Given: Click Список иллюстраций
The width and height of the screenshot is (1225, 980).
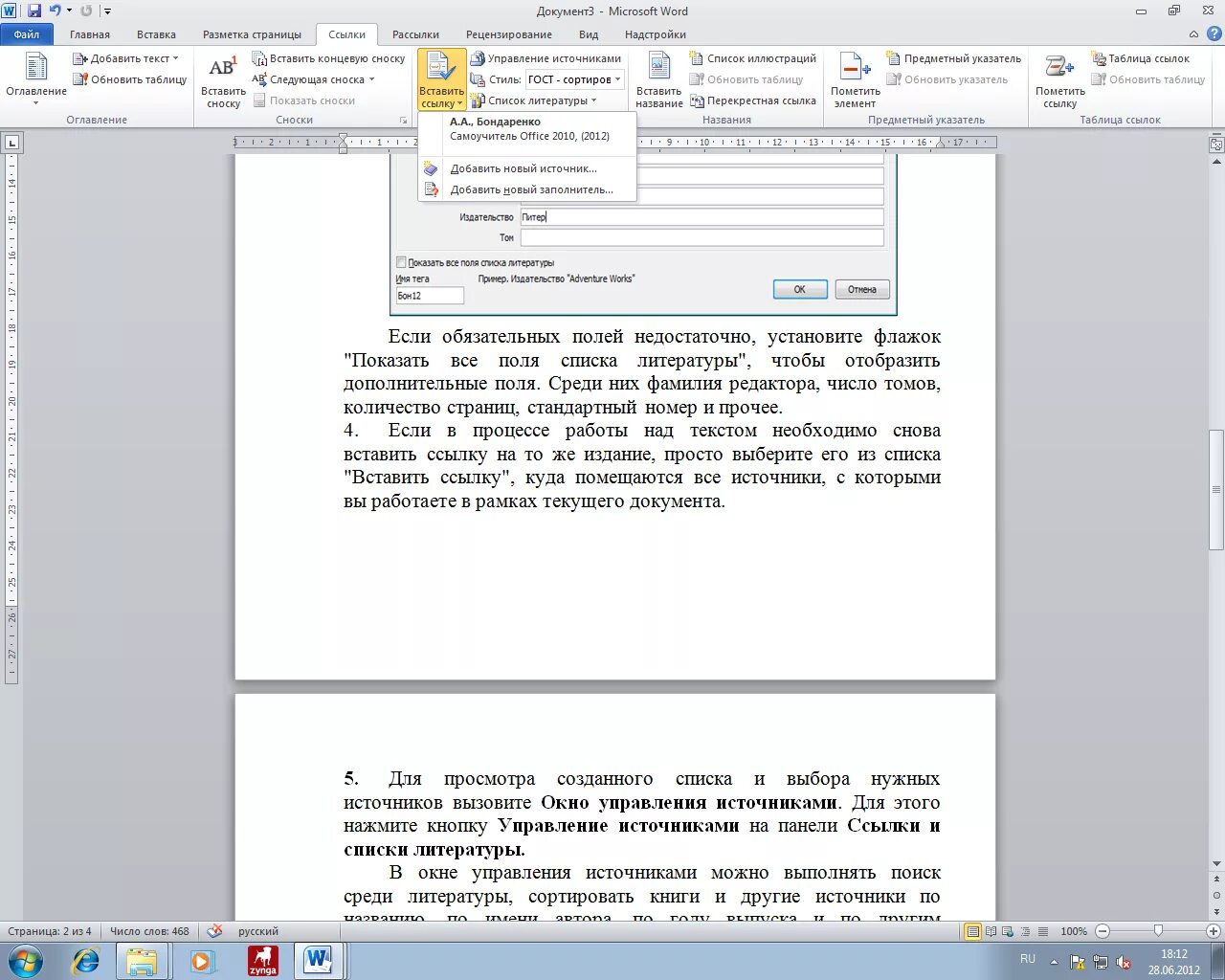Looking at the screenshot, I should 752,58.
